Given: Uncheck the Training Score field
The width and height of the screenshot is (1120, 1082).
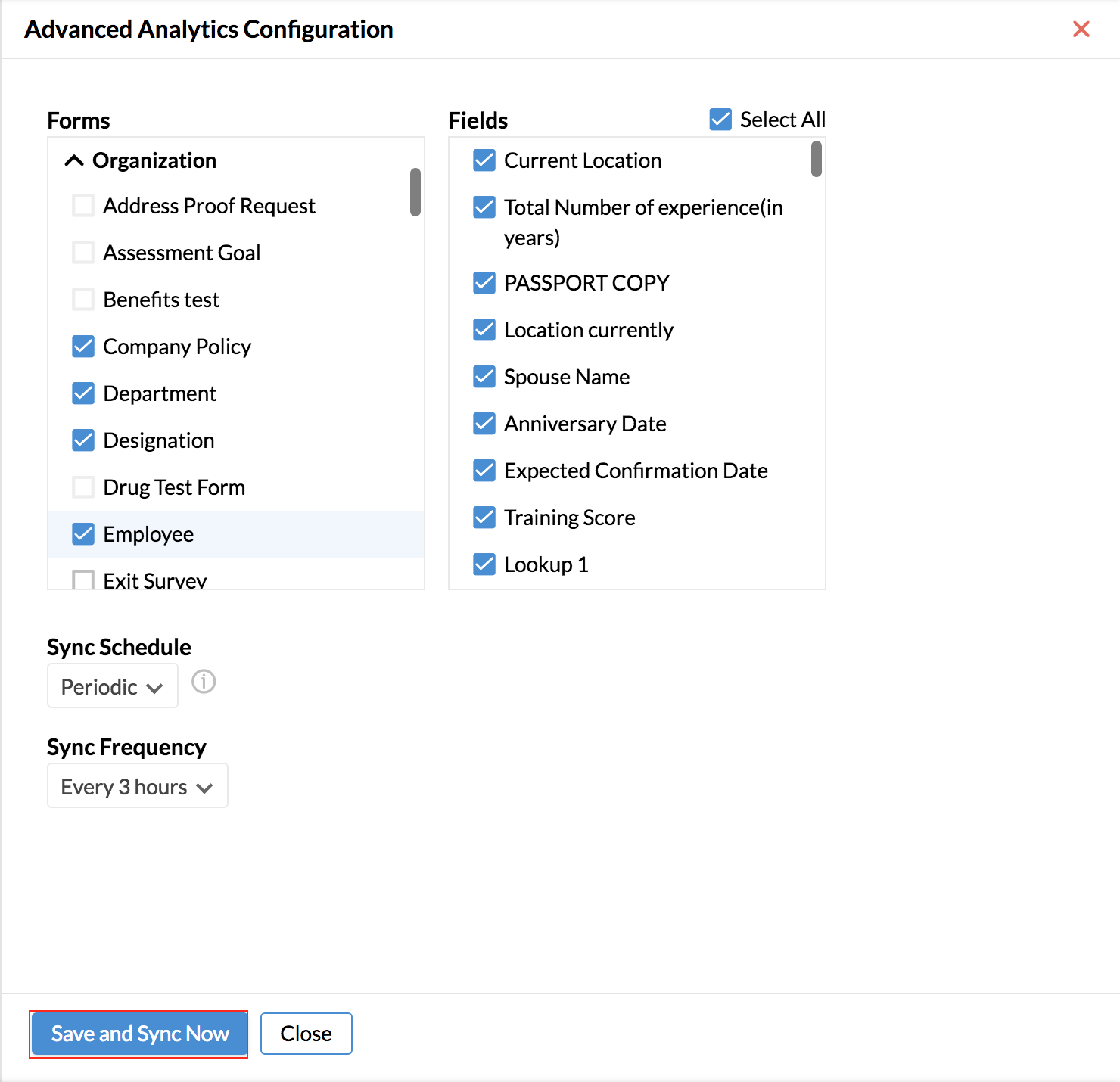Looking at the screenshot, I should (484, 518).
